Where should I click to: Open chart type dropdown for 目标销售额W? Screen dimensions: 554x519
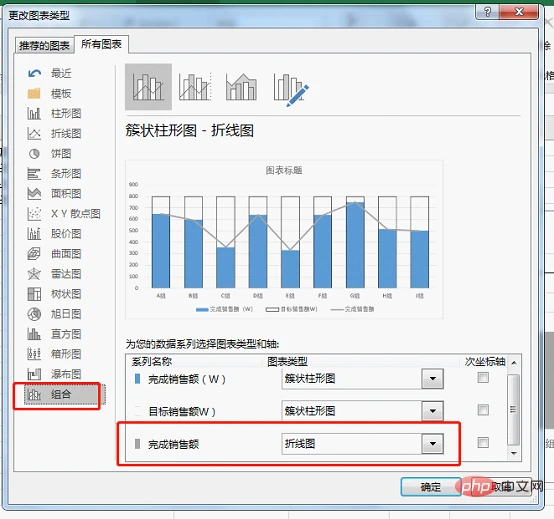point(432,411)
